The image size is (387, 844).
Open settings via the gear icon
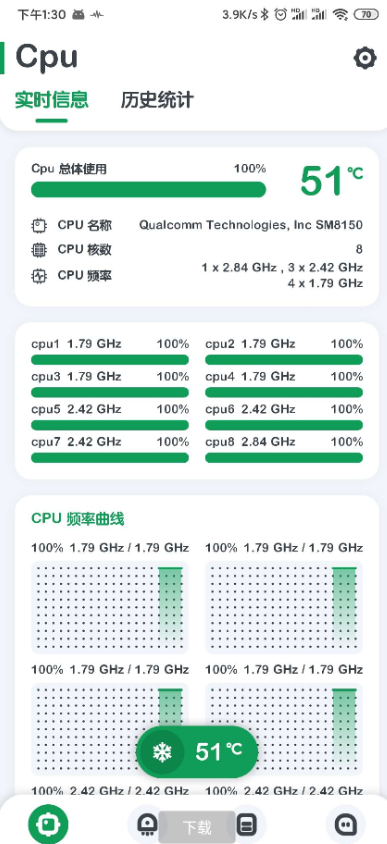tap(364, 58)
